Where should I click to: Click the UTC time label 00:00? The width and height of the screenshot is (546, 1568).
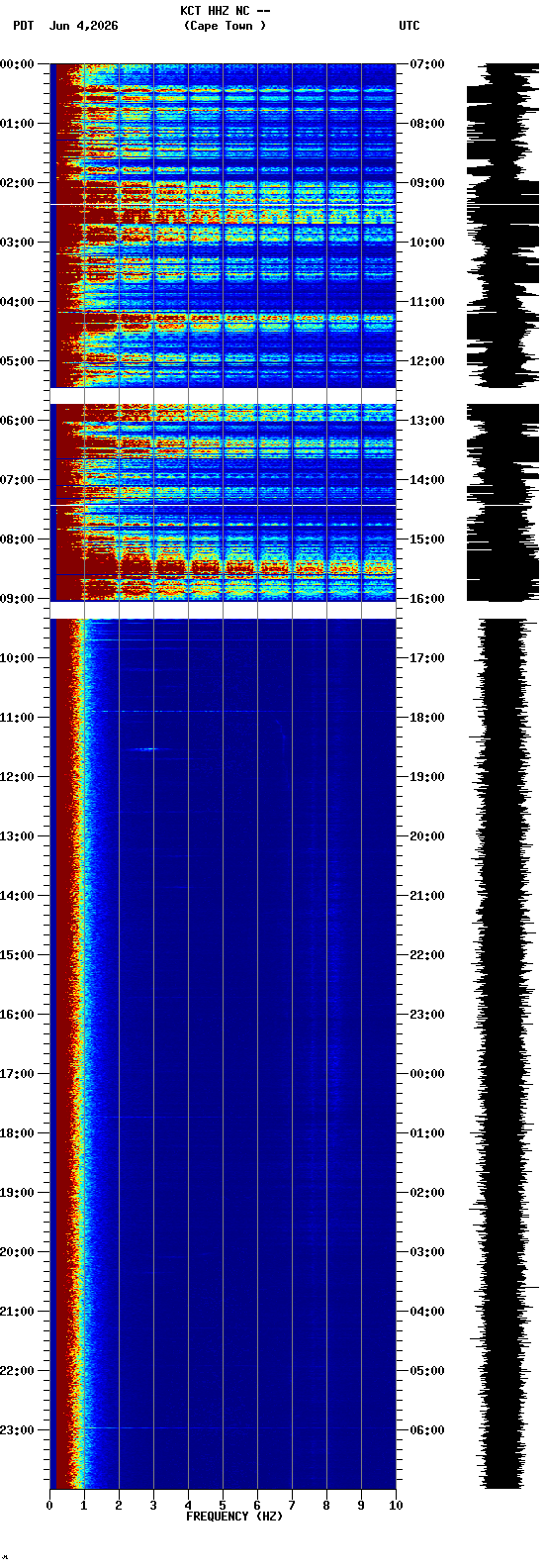(x=427, y=1074)
